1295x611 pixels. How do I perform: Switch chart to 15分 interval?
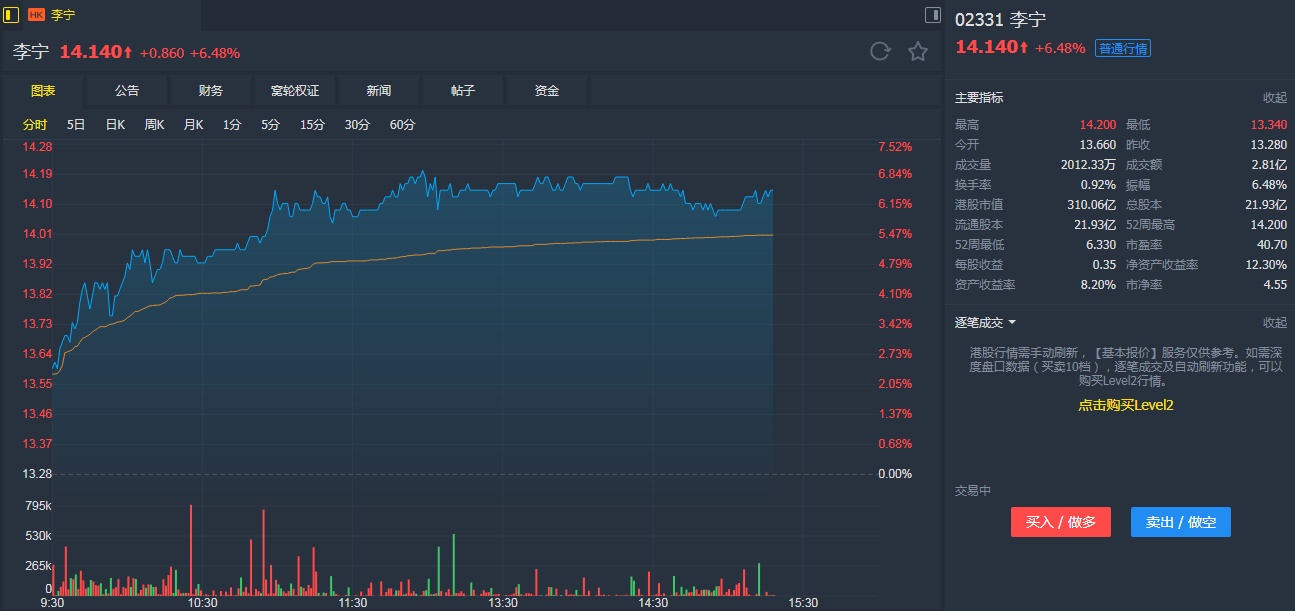click(x=313, y=125)
